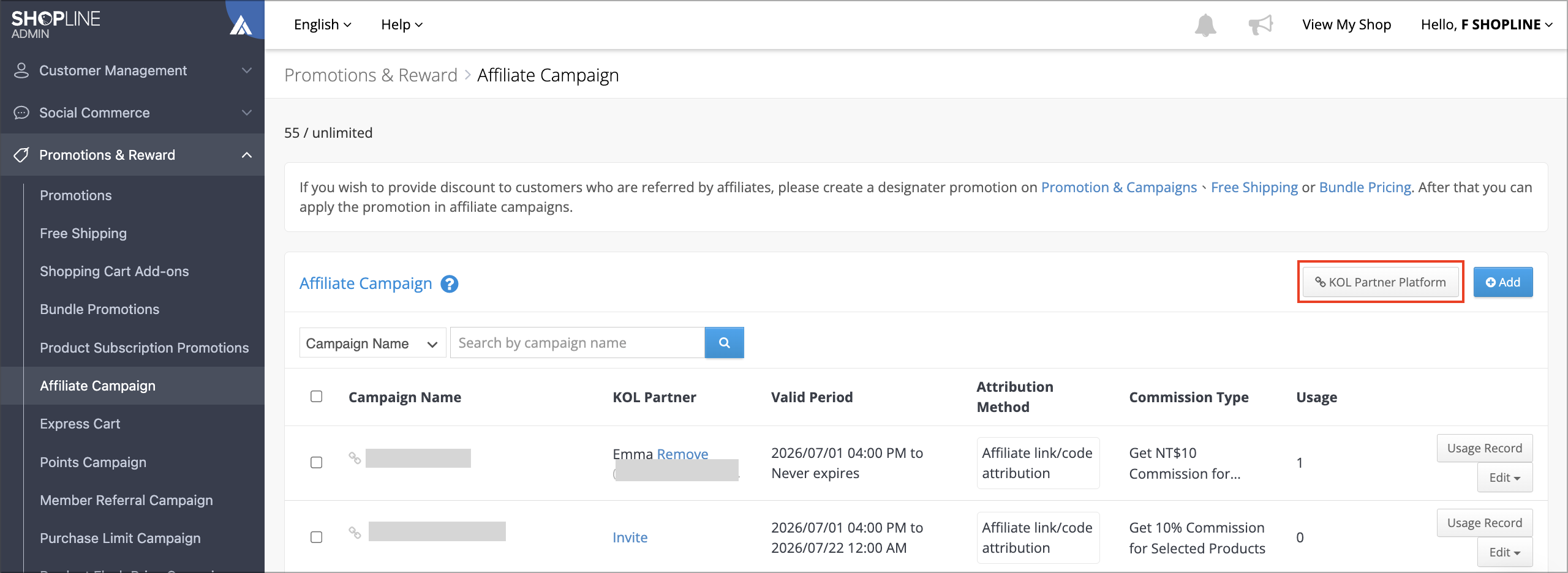The width and height of the screenshot is (1568, 573).
Task: Click the search magnifier button
Action: point(724,343)
